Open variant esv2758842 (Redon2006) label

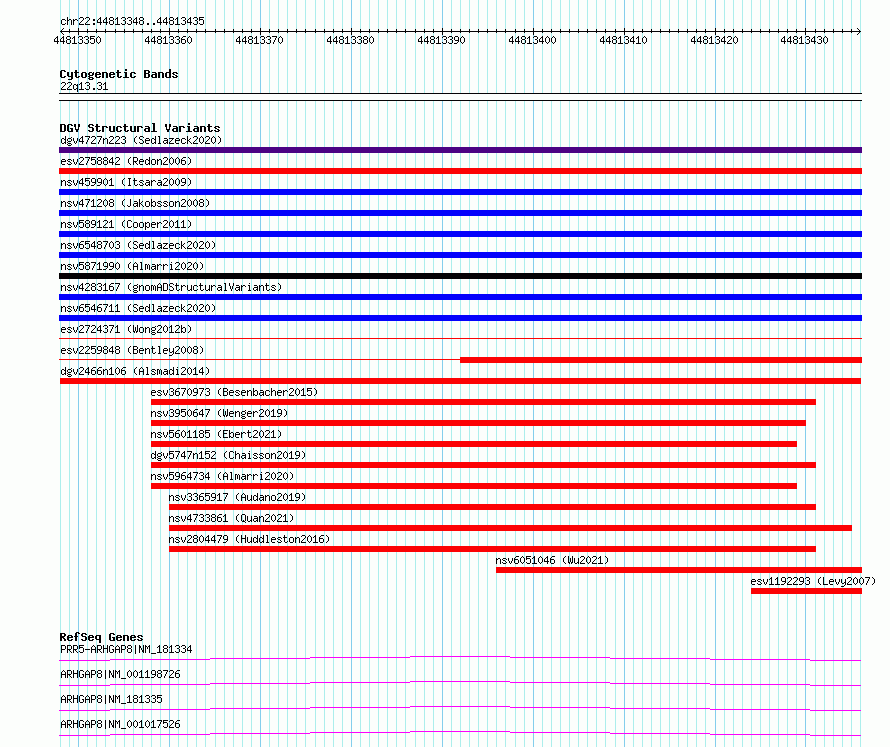126,161
